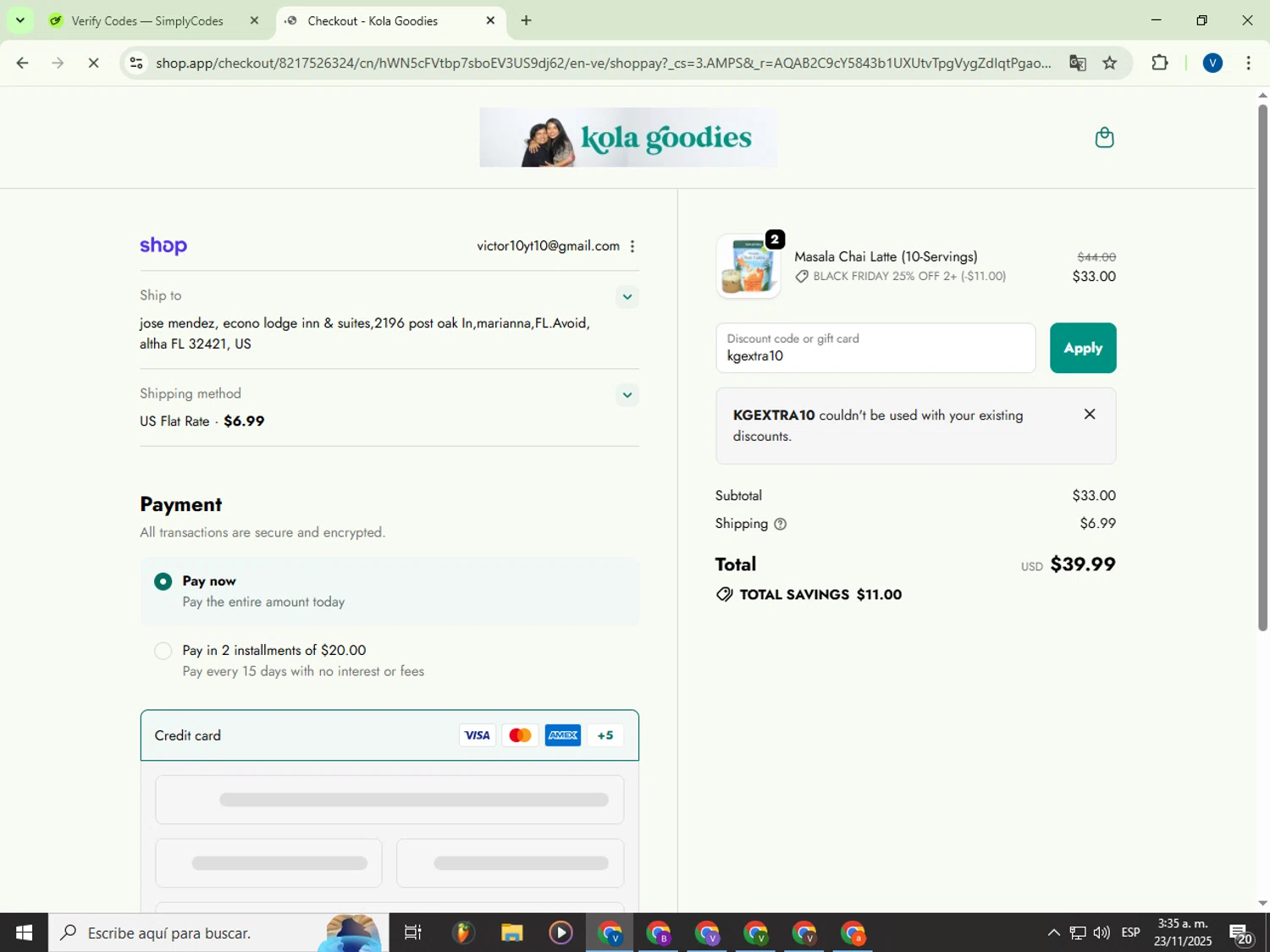This screenshot has height=952, width=1270.
Task: Open File Explorer from the taskbar
Action: [x=511, y=933]
